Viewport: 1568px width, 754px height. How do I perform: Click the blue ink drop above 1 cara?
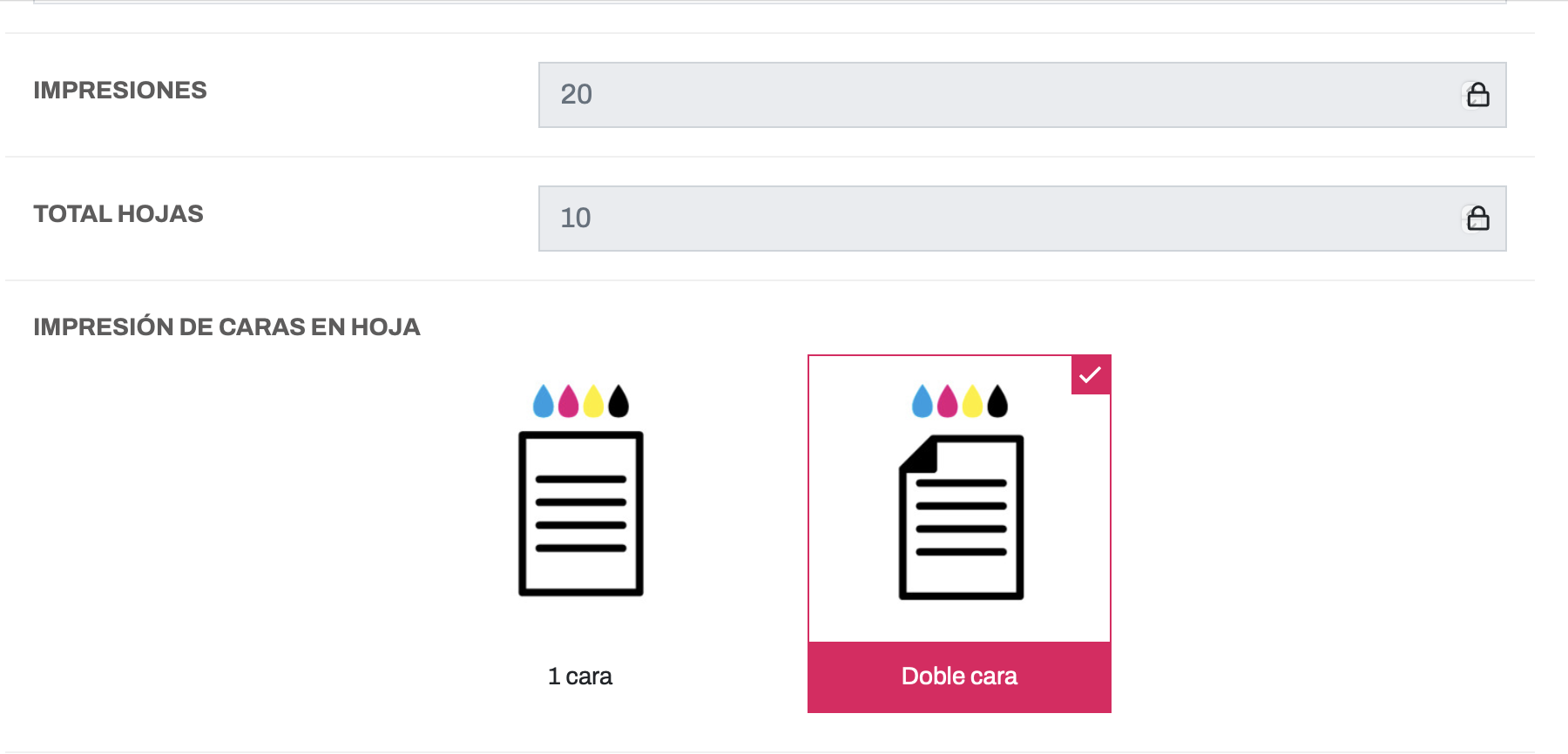coord(544,401)
